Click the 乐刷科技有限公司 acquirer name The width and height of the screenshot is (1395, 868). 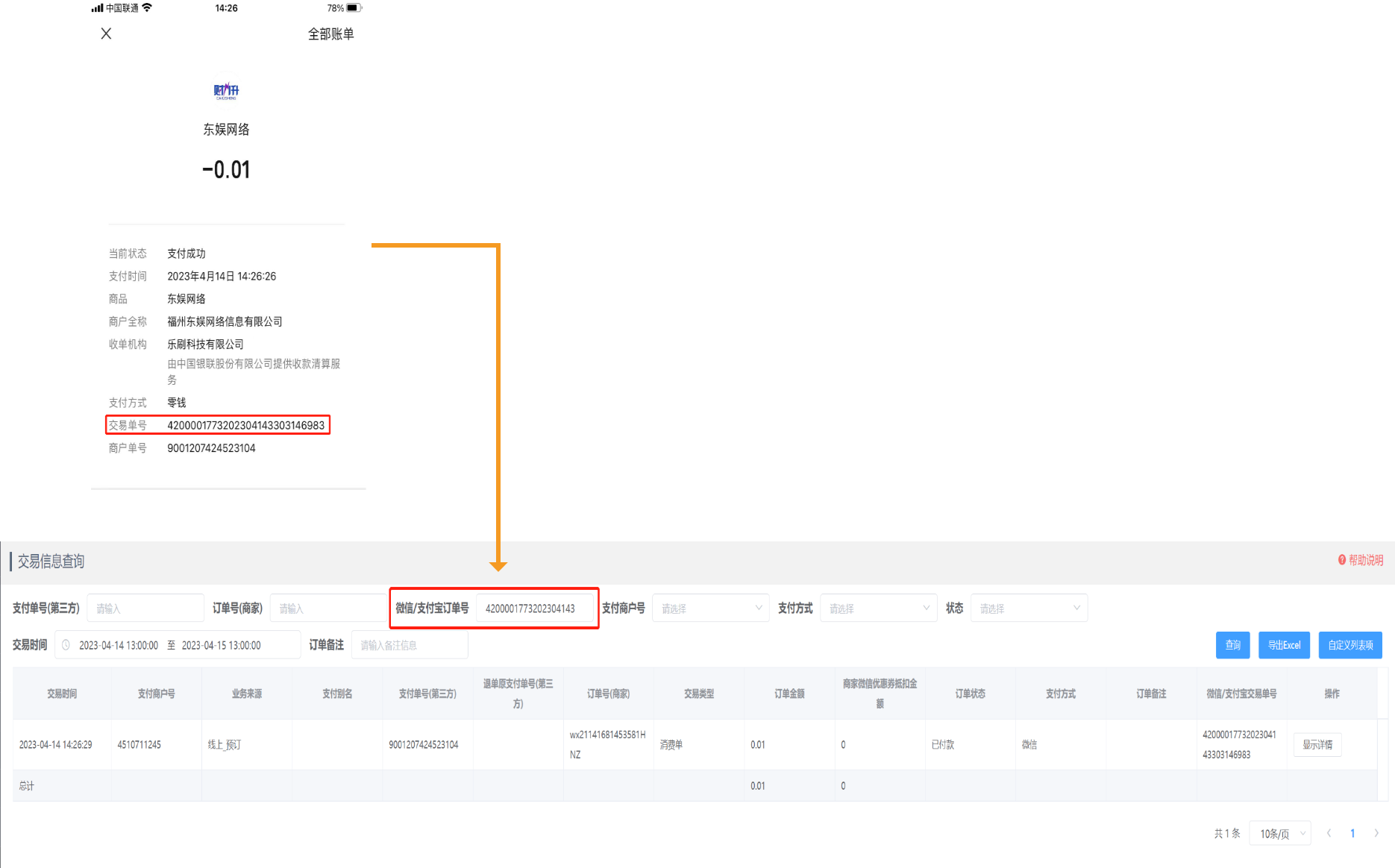click(205, 345)
